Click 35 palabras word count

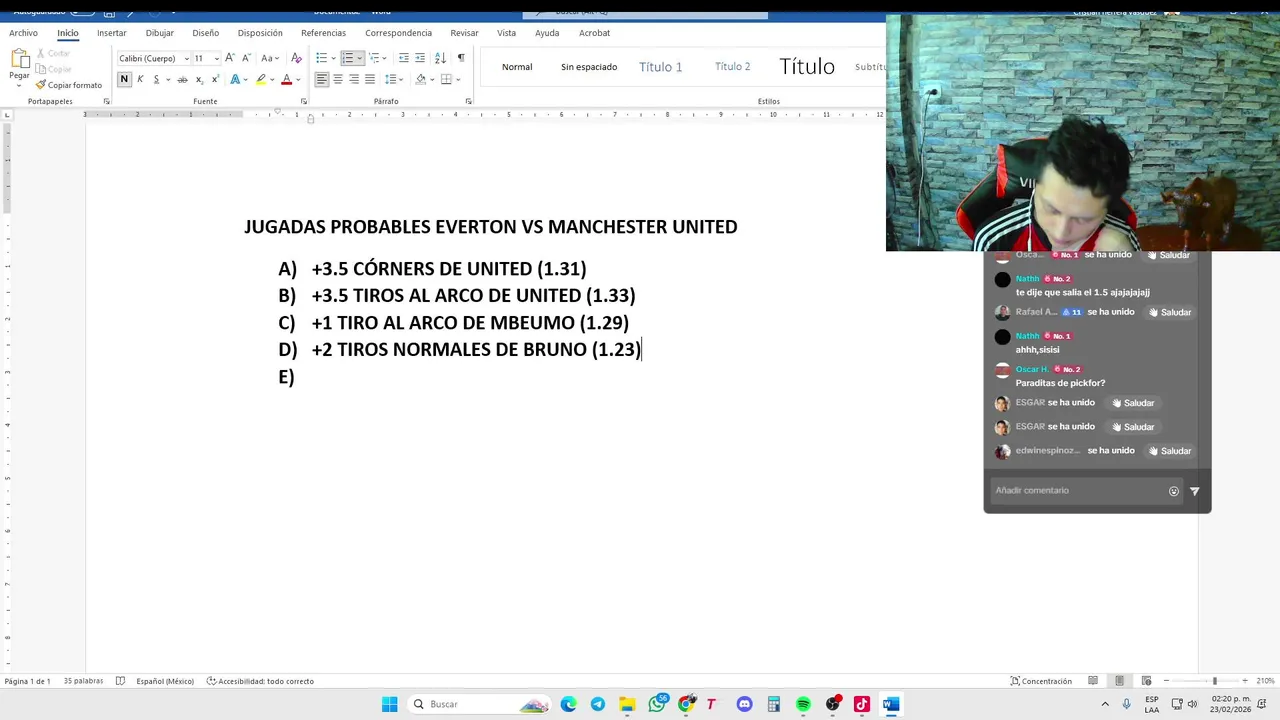click(x=83, y=681)
